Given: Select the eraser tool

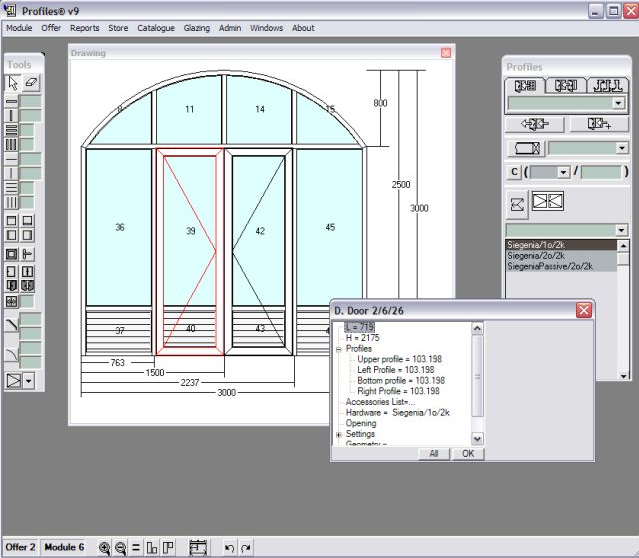Looking at the screenshot, I should tap(31, 83).
